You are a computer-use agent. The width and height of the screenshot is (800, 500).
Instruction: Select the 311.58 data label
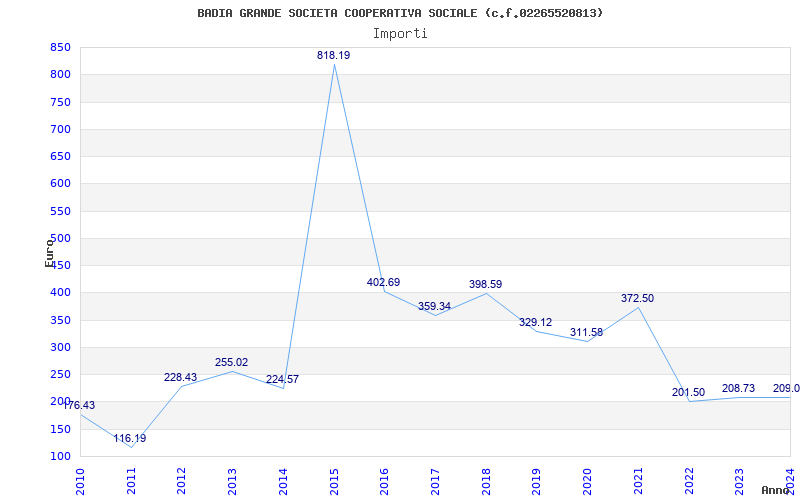[586, 333]
